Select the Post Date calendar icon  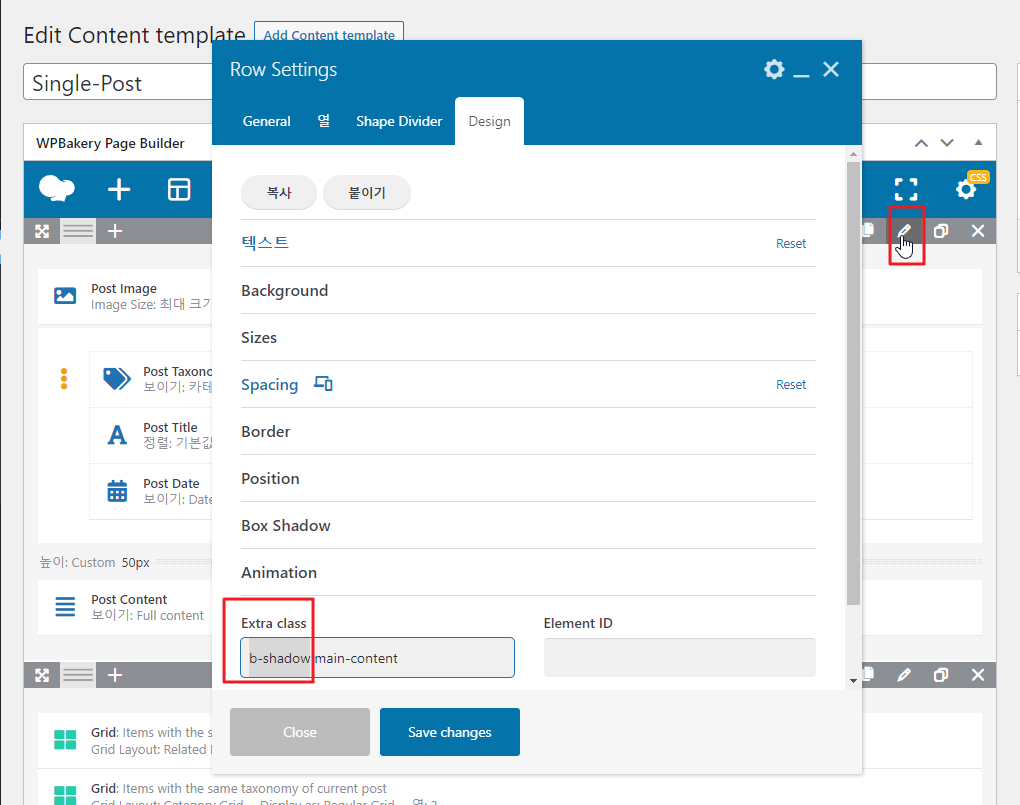(x=117, y=491)
